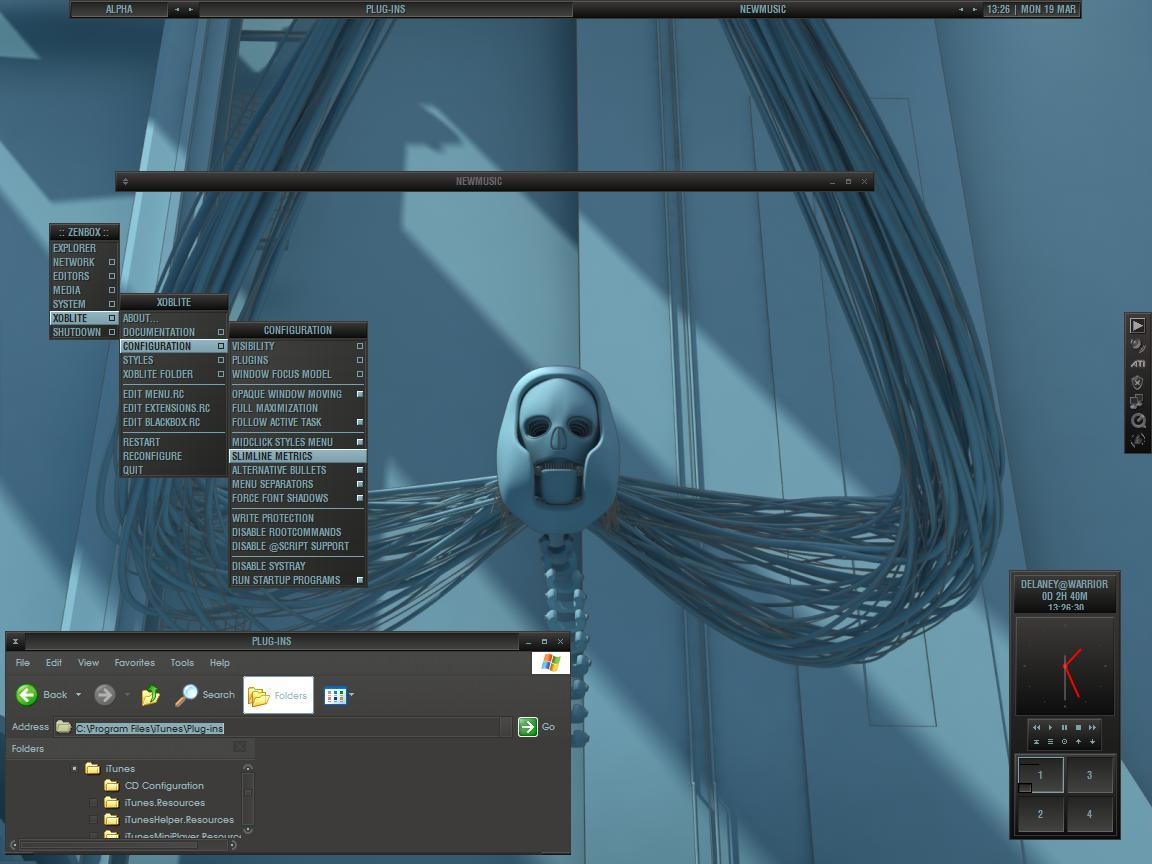The height and width of the screenshot is (864, 1152).
Task: Switch to workspace 3 in pager
Action: (1089, 774)
